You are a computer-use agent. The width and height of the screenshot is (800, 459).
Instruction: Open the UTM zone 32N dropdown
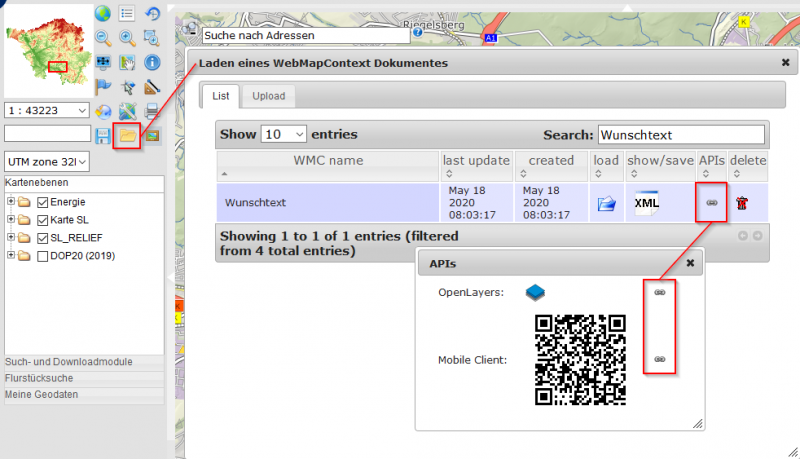tap(47, 162)
